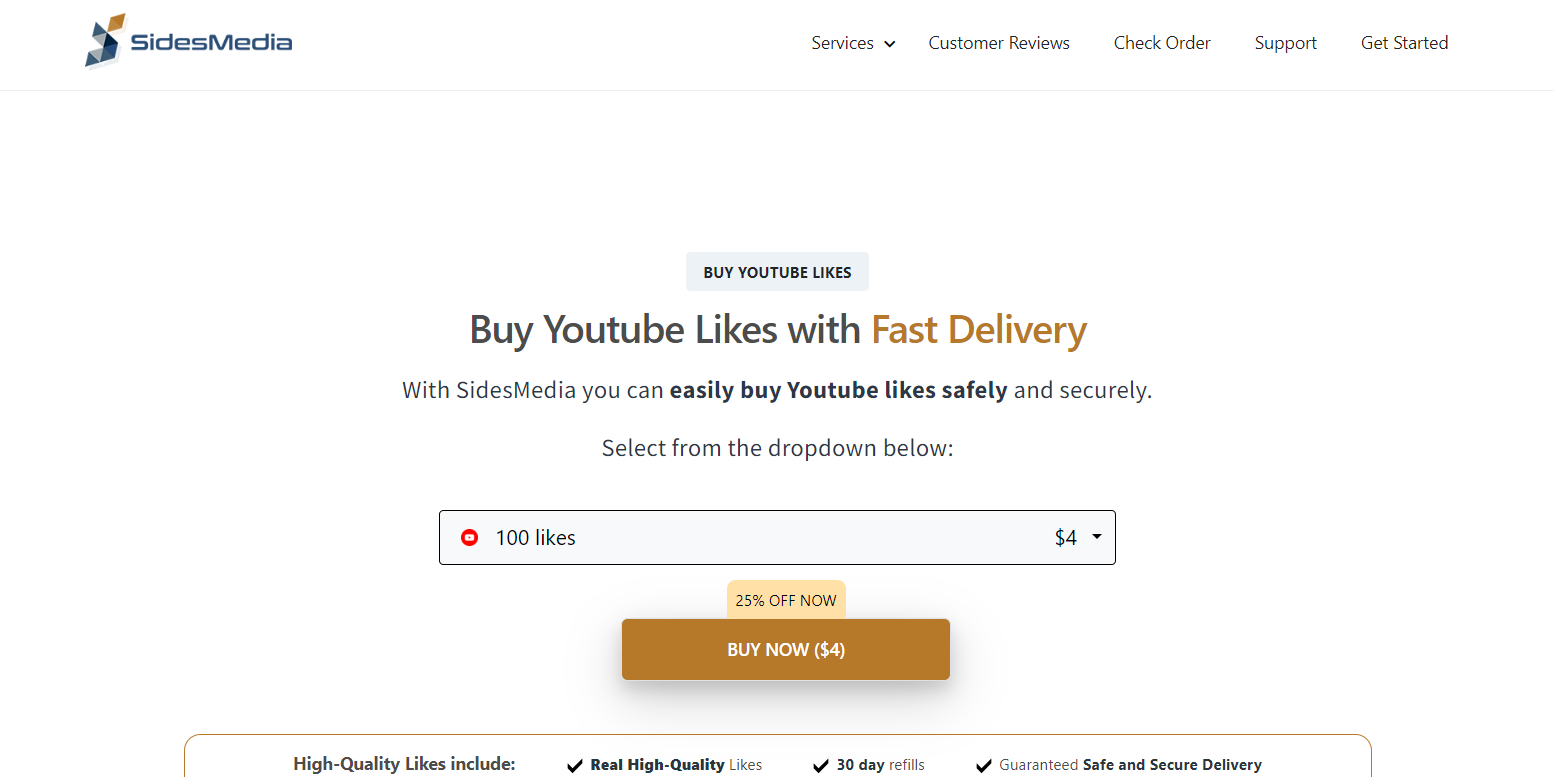Click the caret arrow next to $4

[x=1097, y=537]
